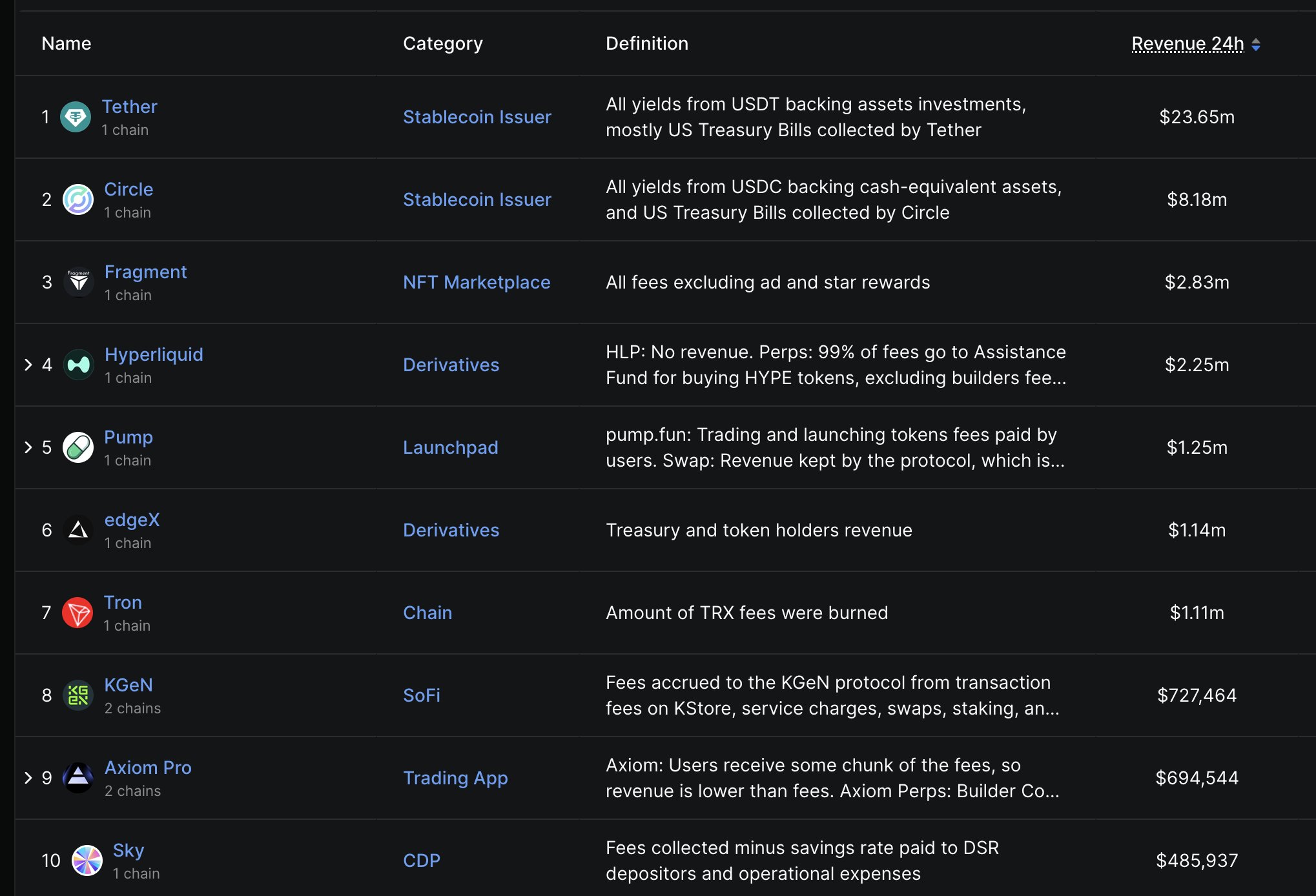Open the Stablecoin Issuer category for Circle
This screenshot has height=896, width=1316.
tap(477, 199)
